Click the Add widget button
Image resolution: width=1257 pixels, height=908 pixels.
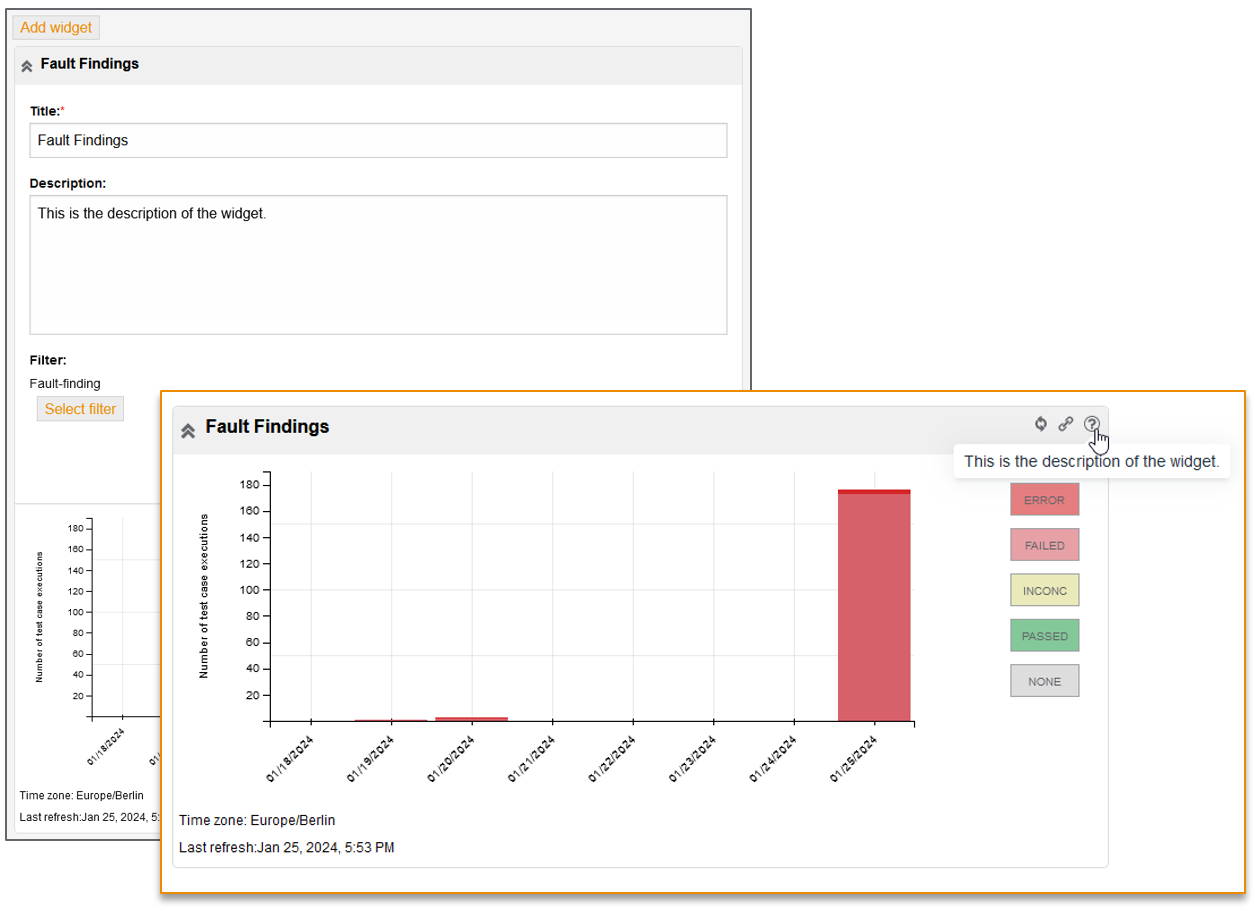[x=55, y=27]
